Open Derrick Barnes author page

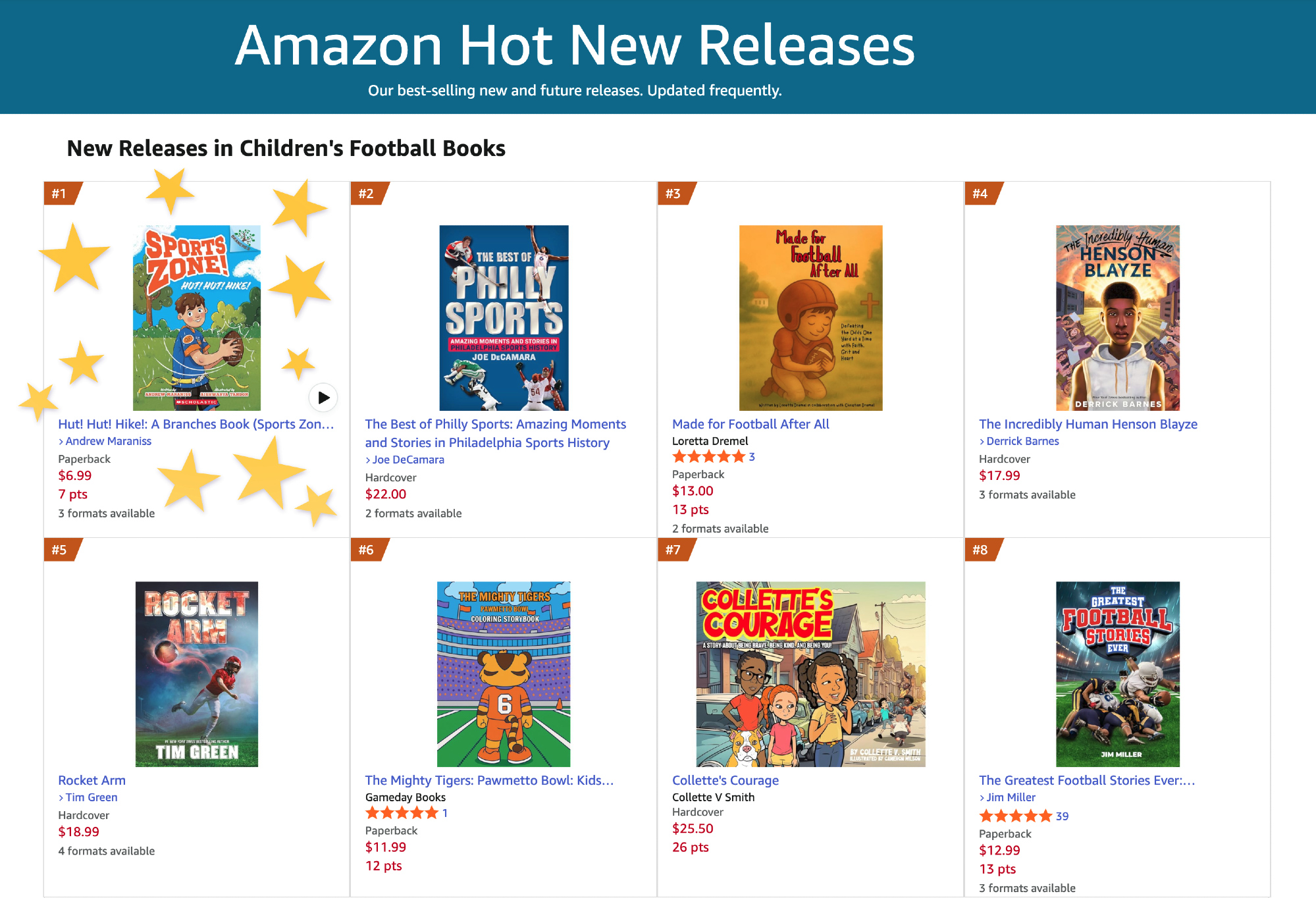click(1022, 441)
